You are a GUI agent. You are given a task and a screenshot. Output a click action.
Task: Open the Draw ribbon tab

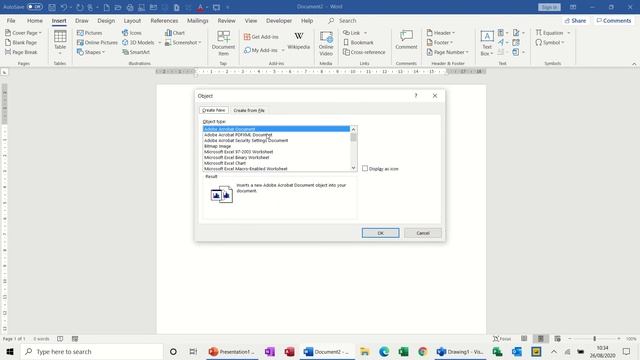coord(82,20)
